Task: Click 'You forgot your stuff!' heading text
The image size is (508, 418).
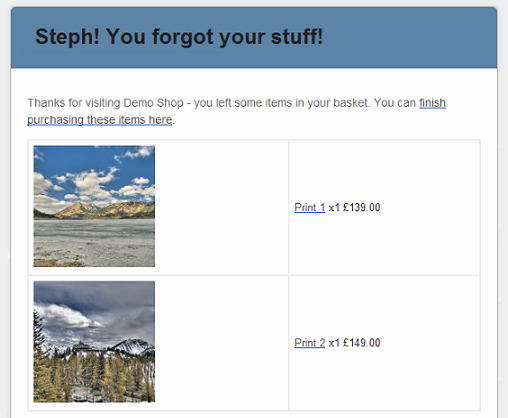Action: 215,37
